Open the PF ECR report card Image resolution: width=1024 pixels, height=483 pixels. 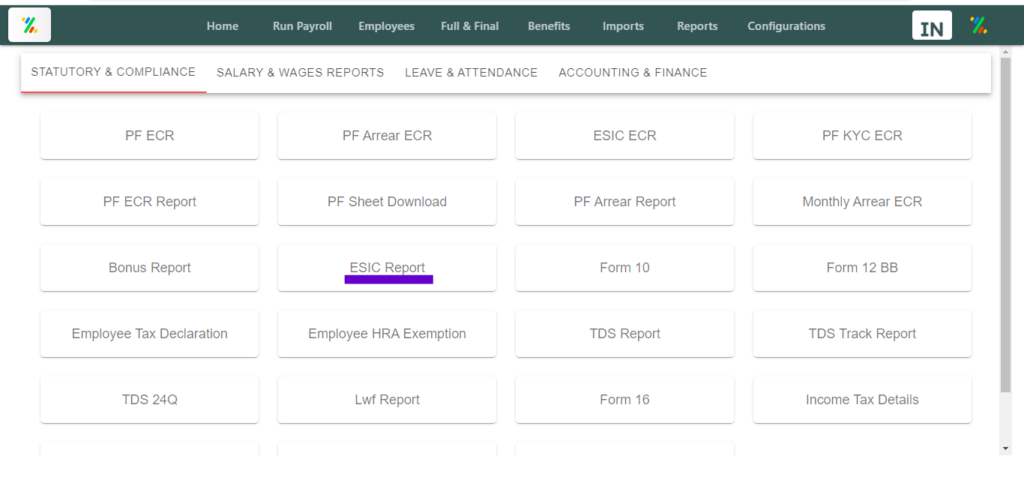tap(150, 136)
